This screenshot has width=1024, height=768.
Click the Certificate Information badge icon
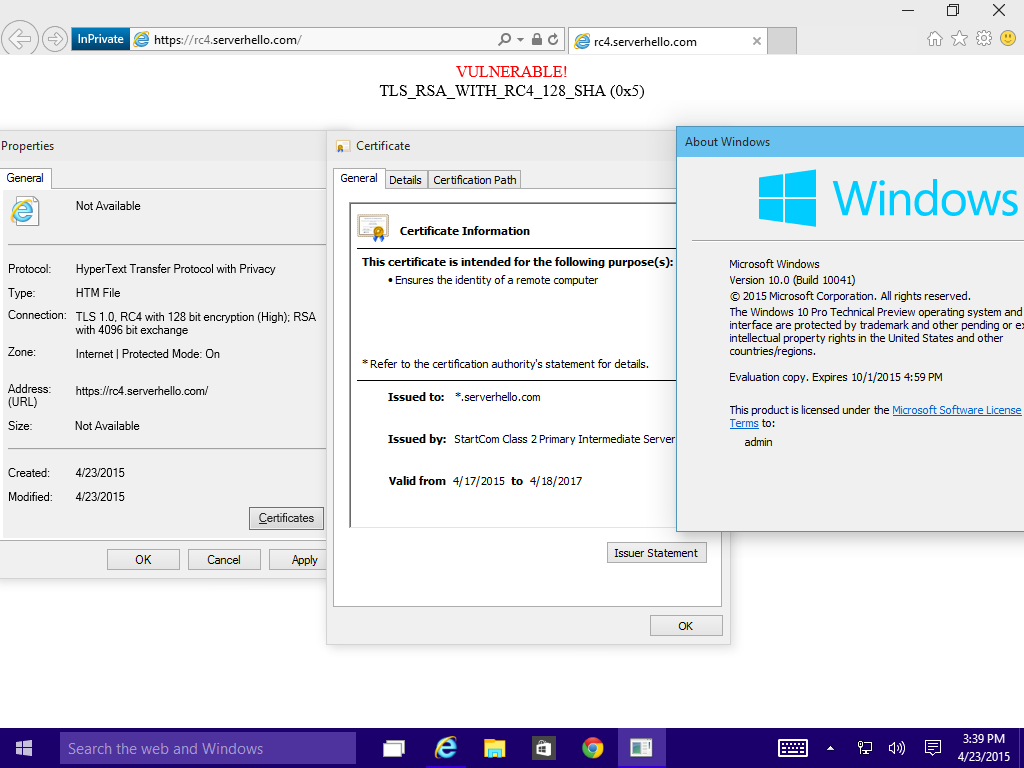tap(373, 228)
